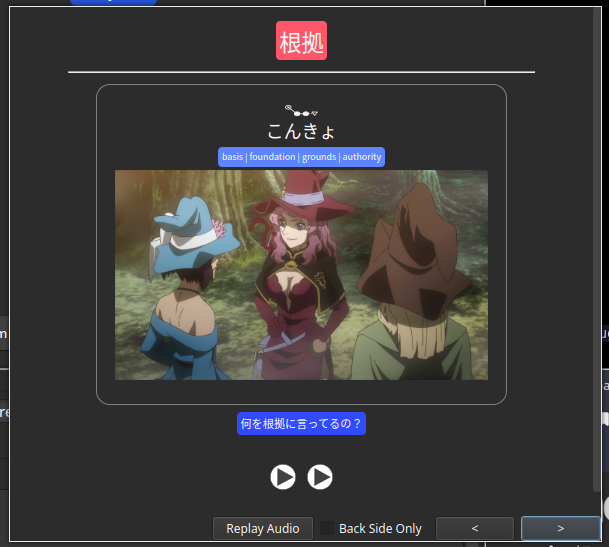Click the anime screenshot thumbnail
609x547 pixels.
click(301, 275)
